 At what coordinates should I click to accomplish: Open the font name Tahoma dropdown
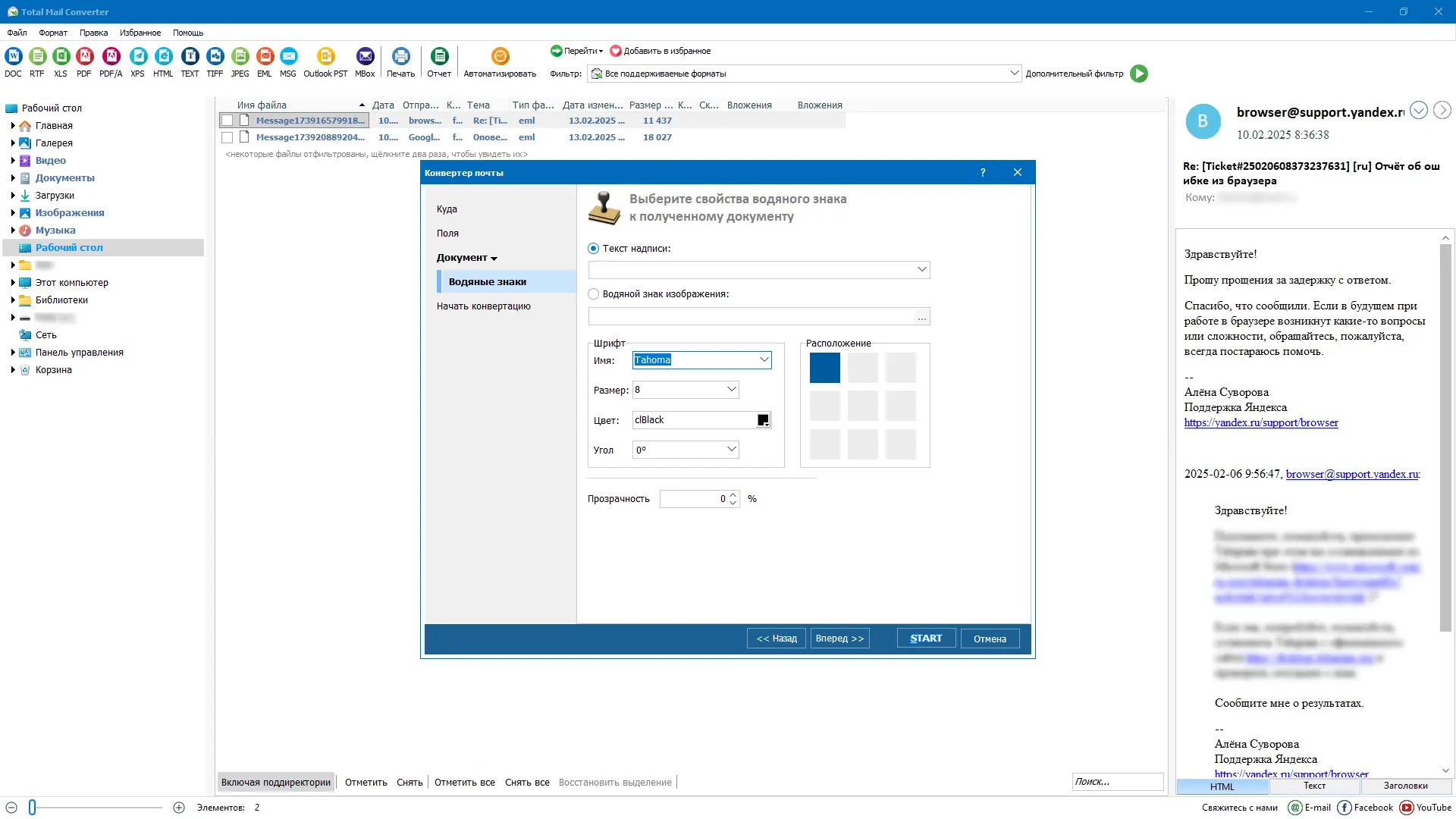764,360
